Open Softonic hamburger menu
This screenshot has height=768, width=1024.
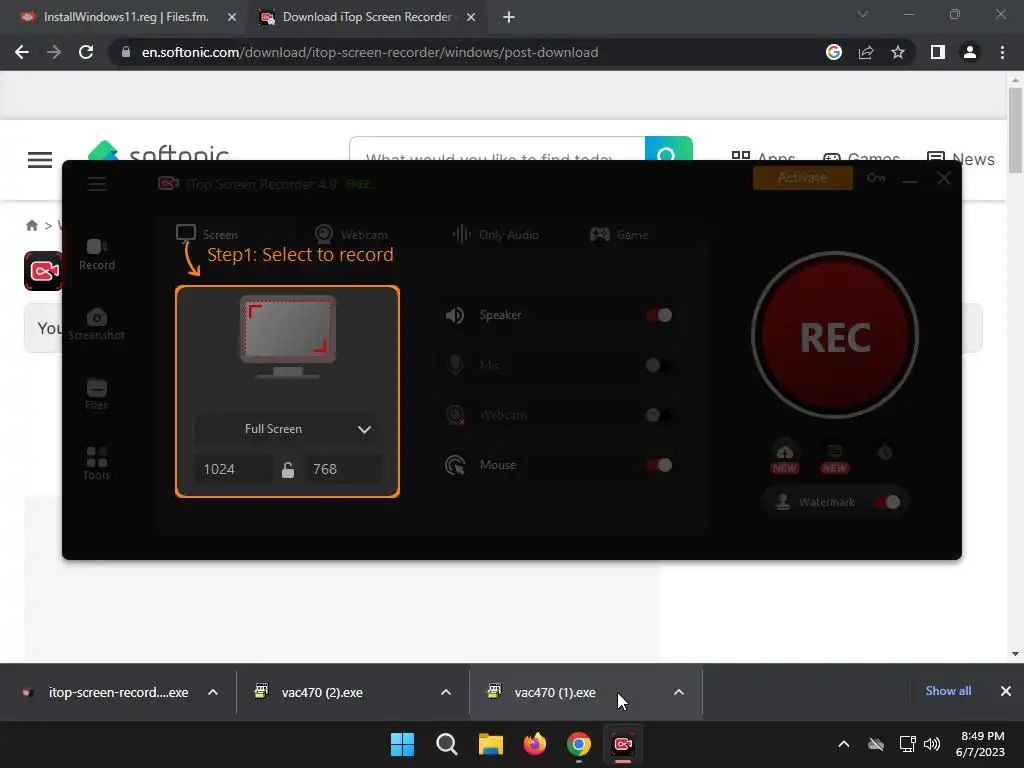pyautogui.click(x=40, y=159)
